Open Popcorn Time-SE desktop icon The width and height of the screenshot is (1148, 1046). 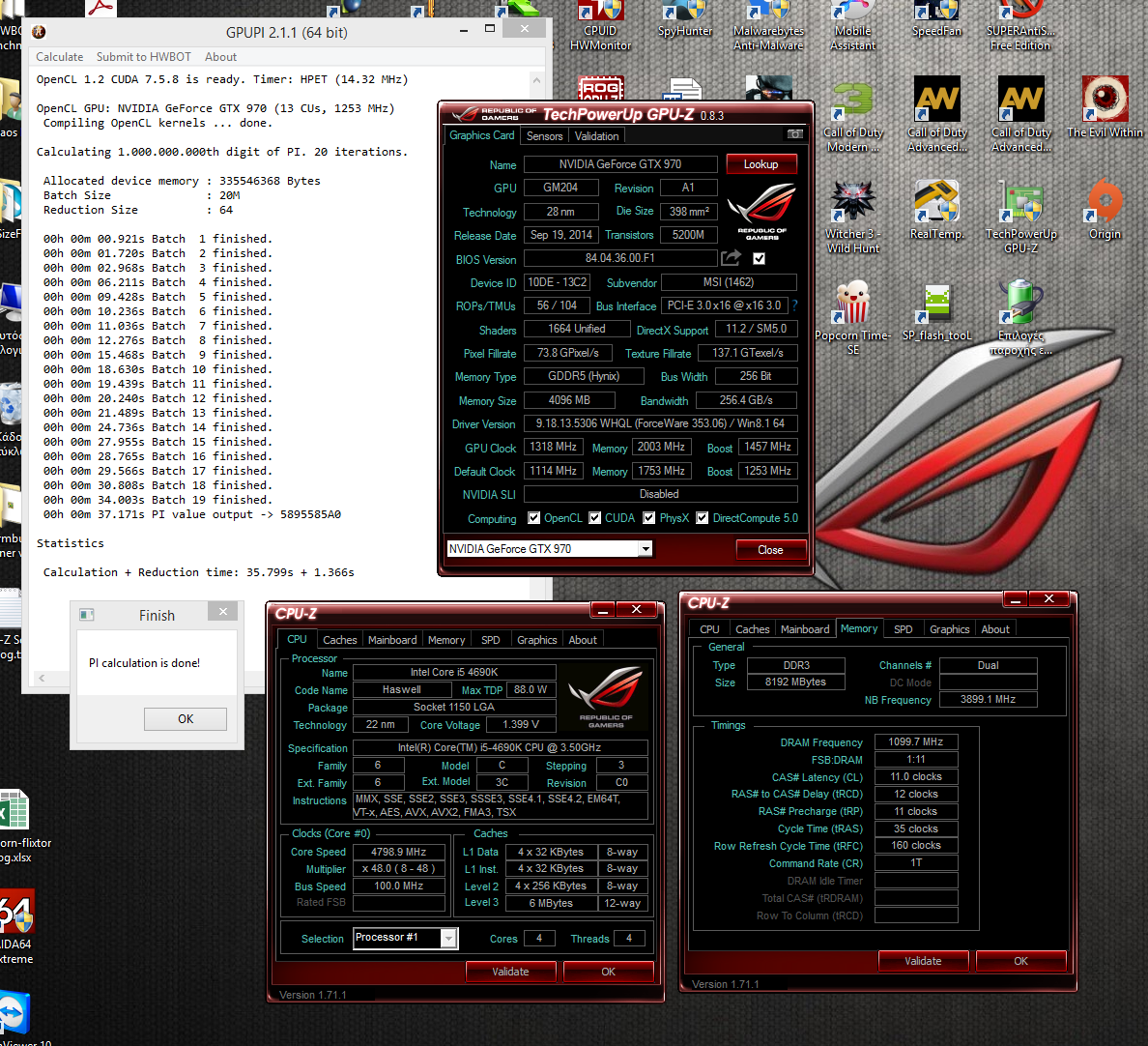tap(853, 318)
